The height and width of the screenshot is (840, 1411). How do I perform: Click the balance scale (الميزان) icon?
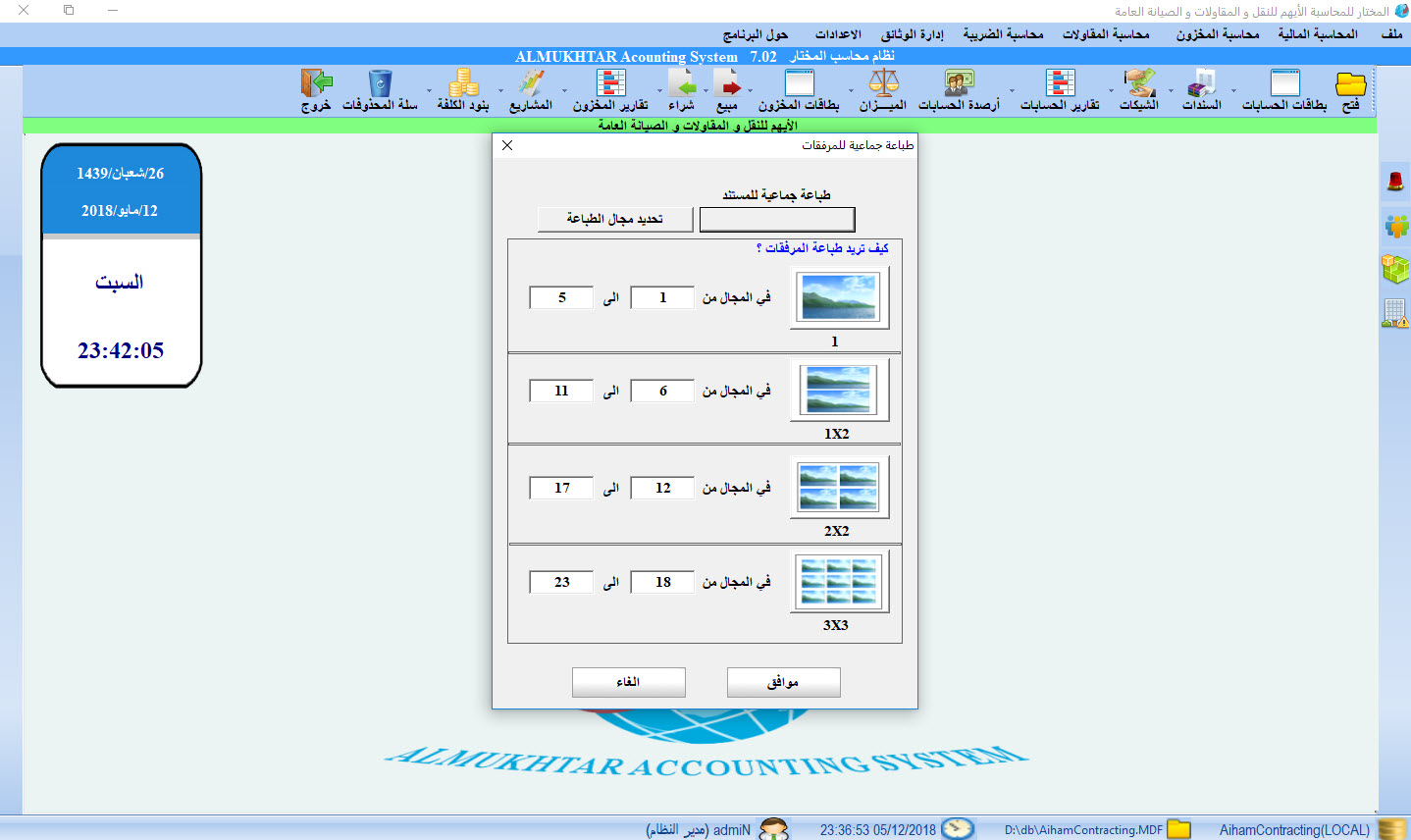883,84
